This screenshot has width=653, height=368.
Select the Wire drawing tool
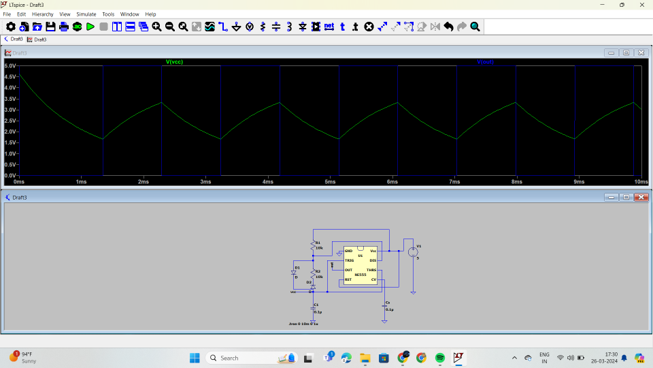[x=223, y=27]
